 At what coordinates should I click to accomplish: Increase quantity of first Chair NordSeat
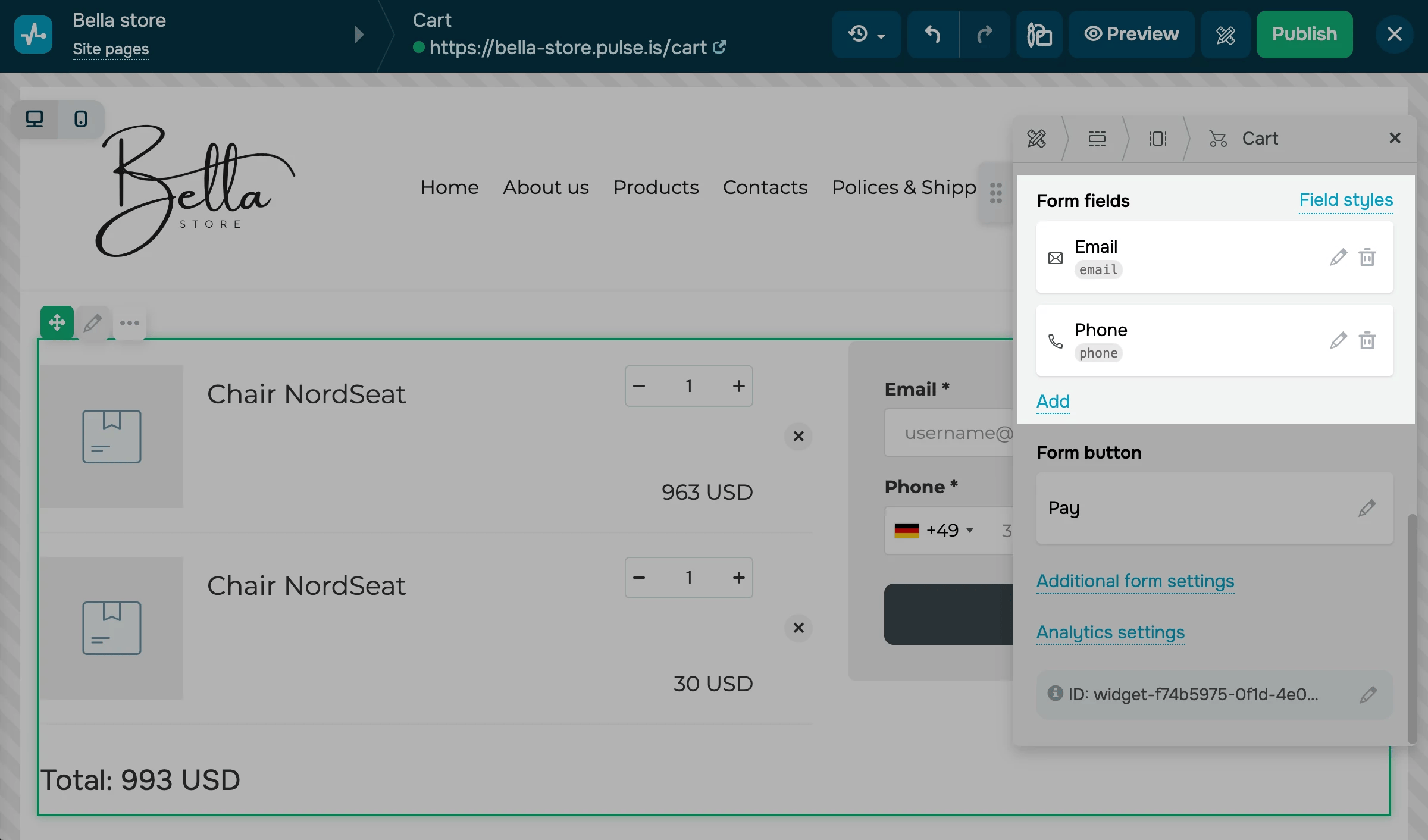[x=738, y=386]
